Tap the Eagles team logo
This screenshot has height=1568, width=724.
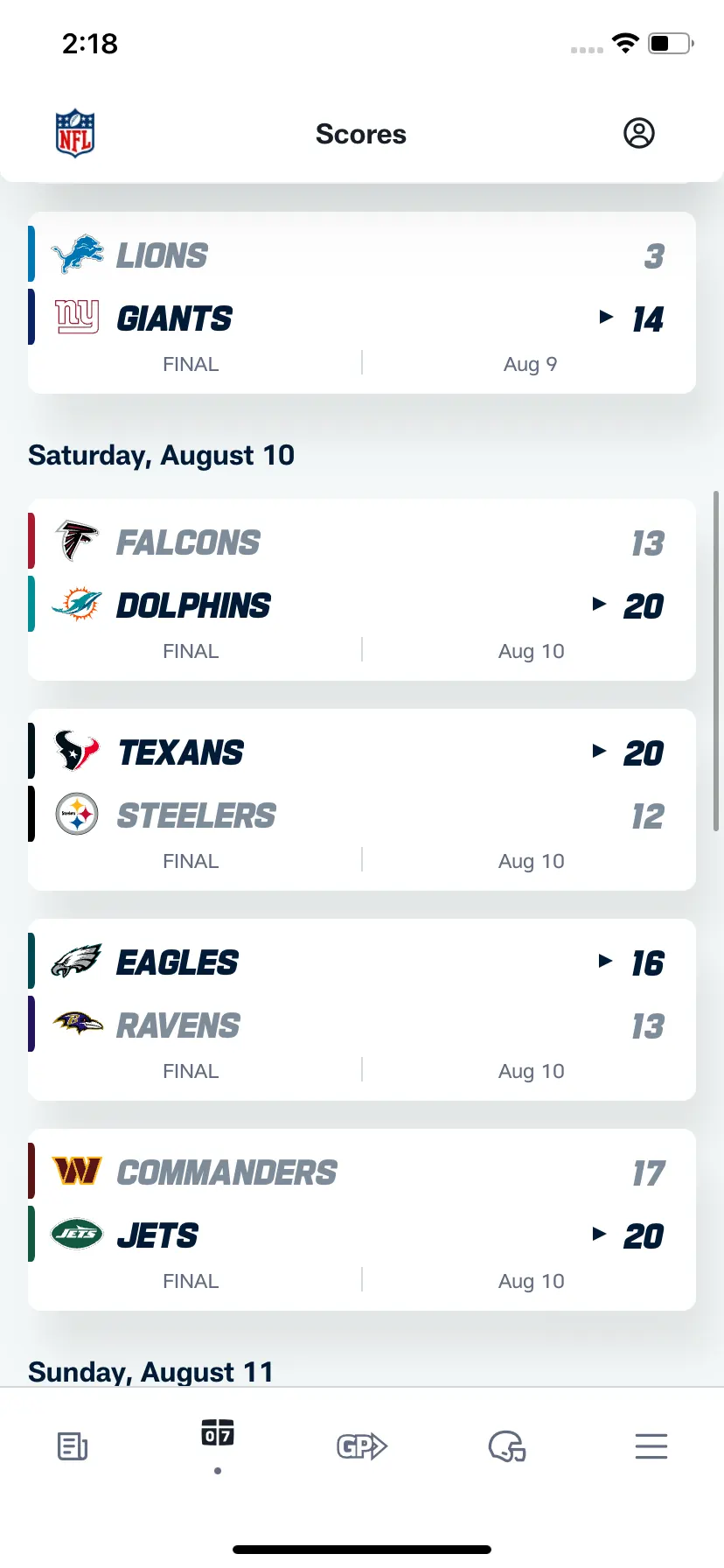77,961
